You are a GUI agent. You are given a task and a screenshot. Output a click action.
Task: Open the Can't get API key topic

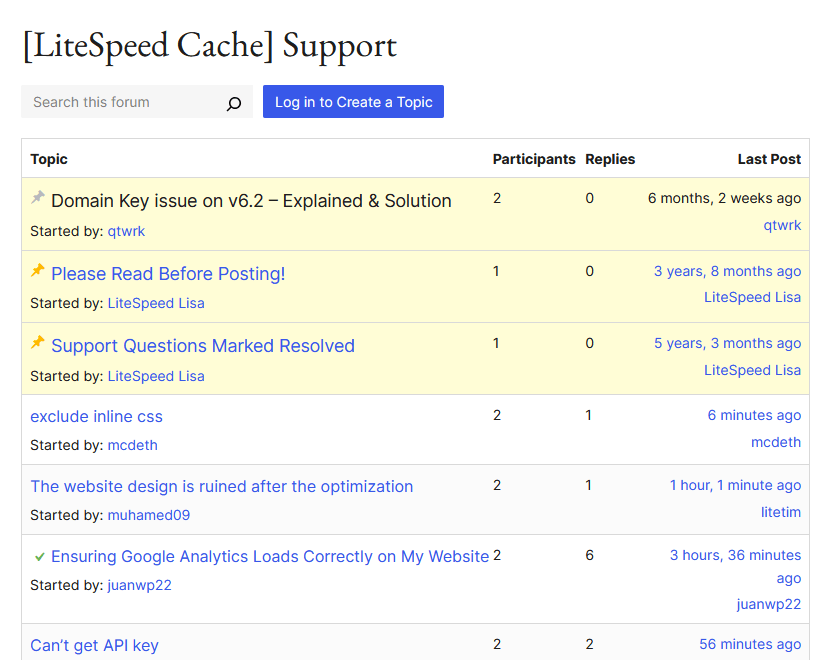coord(94,645)
